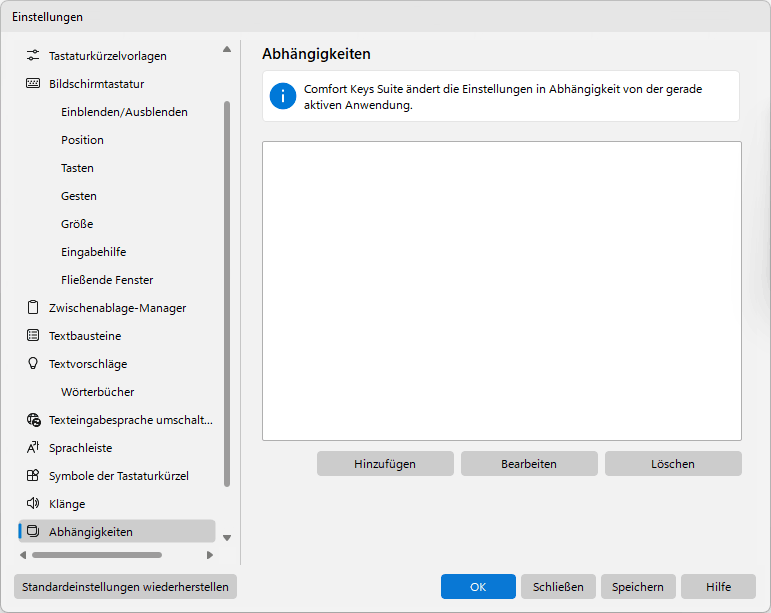
Task: Click the Speichern button
Action: (638, 586)
